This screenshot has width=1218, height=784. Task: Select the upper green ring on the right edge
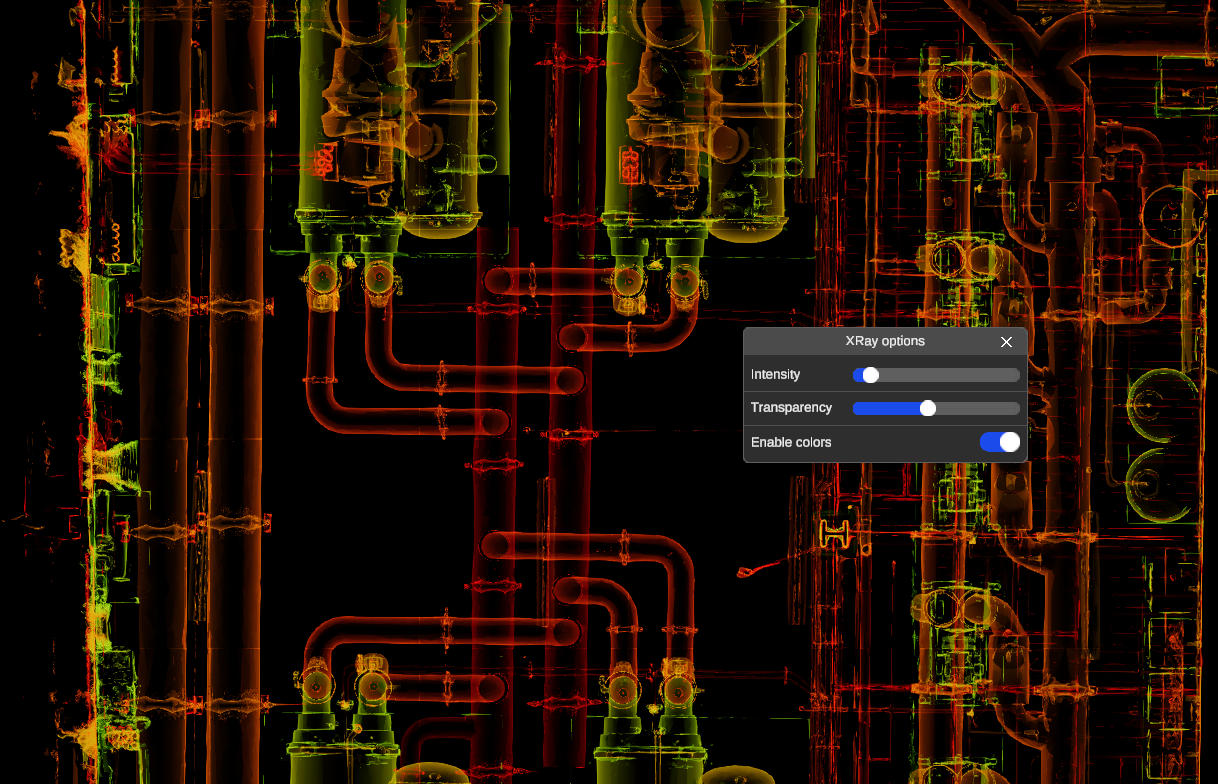(x=1160, y=402)
